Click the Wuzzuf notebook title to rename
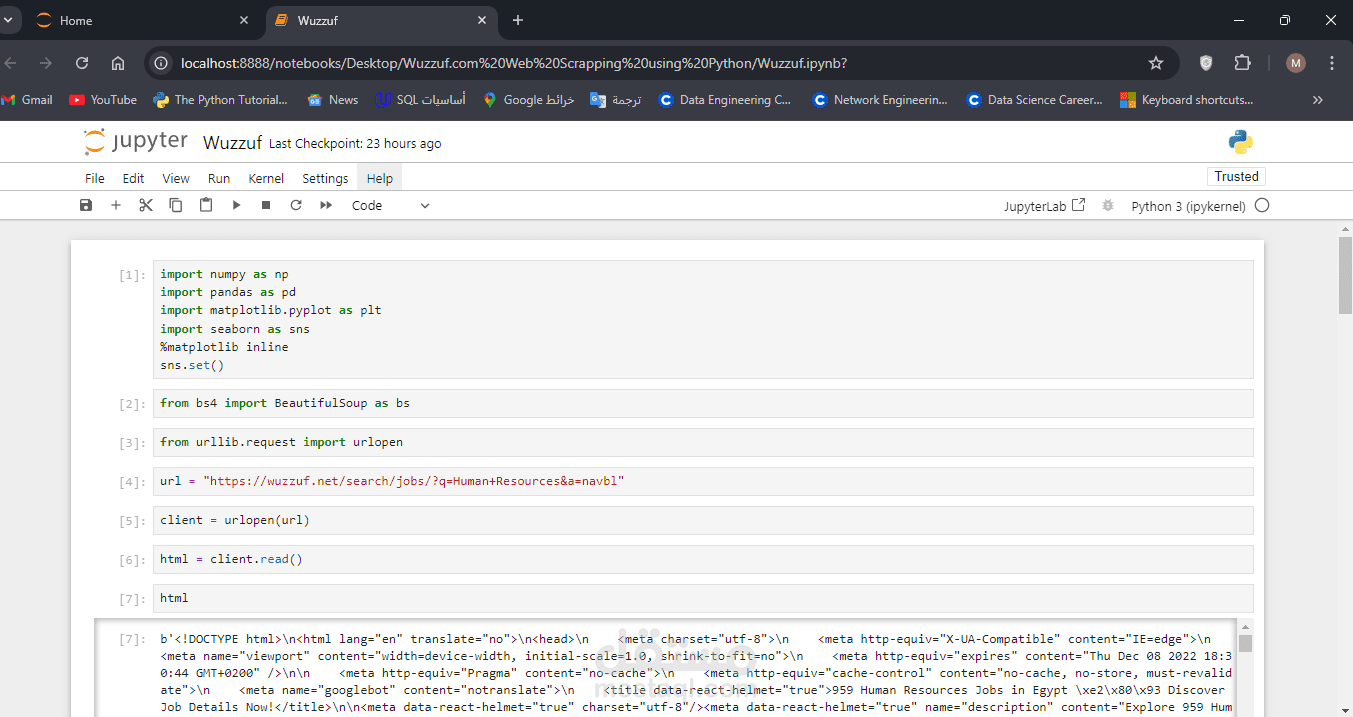 232,143
